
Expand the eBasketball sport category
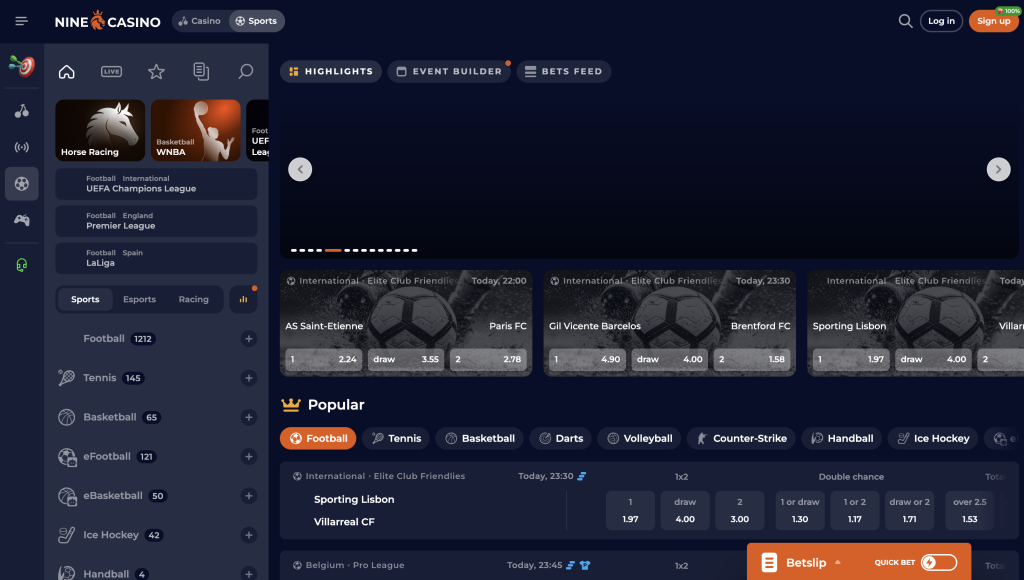click(x=248, y=496)
